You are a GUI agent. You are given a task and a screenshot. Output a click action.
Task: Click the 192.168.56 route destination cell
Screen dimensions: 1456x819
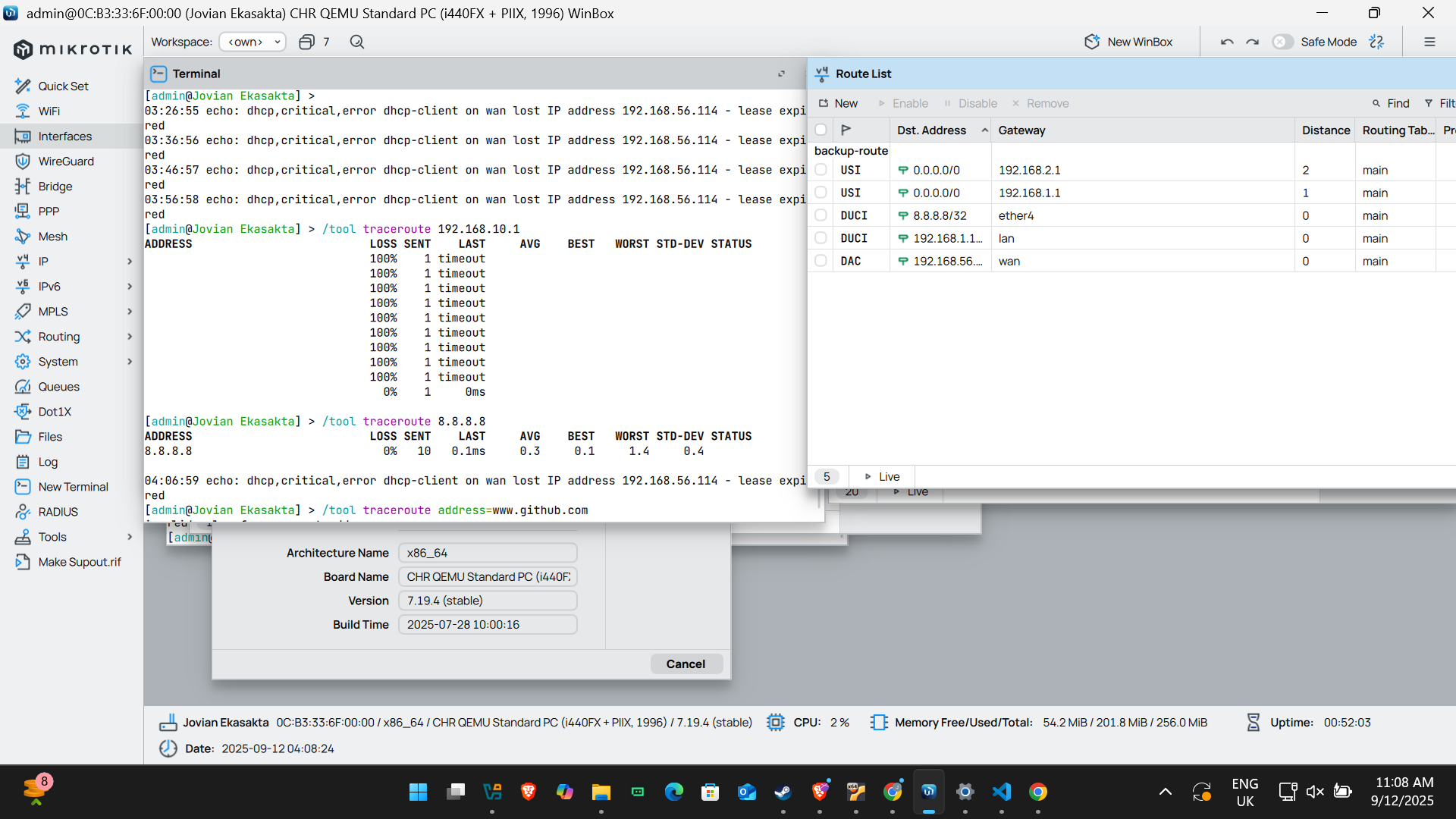pos(940,261)
